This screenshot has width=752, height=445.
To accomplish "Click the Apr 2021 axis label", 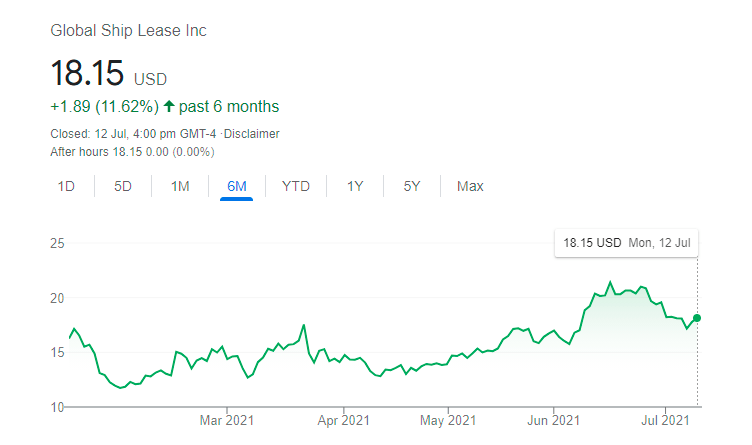I will pyautogui.click(x=343, y=423).
